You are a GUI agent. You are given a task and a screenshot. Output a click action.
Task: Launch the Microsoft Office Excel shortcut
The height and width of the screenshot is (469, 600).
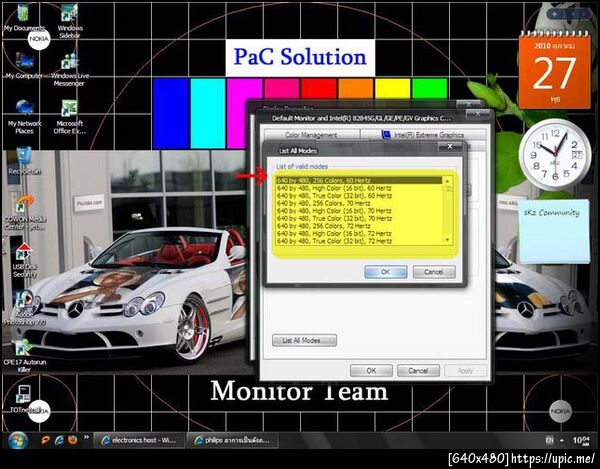[70, 116]
